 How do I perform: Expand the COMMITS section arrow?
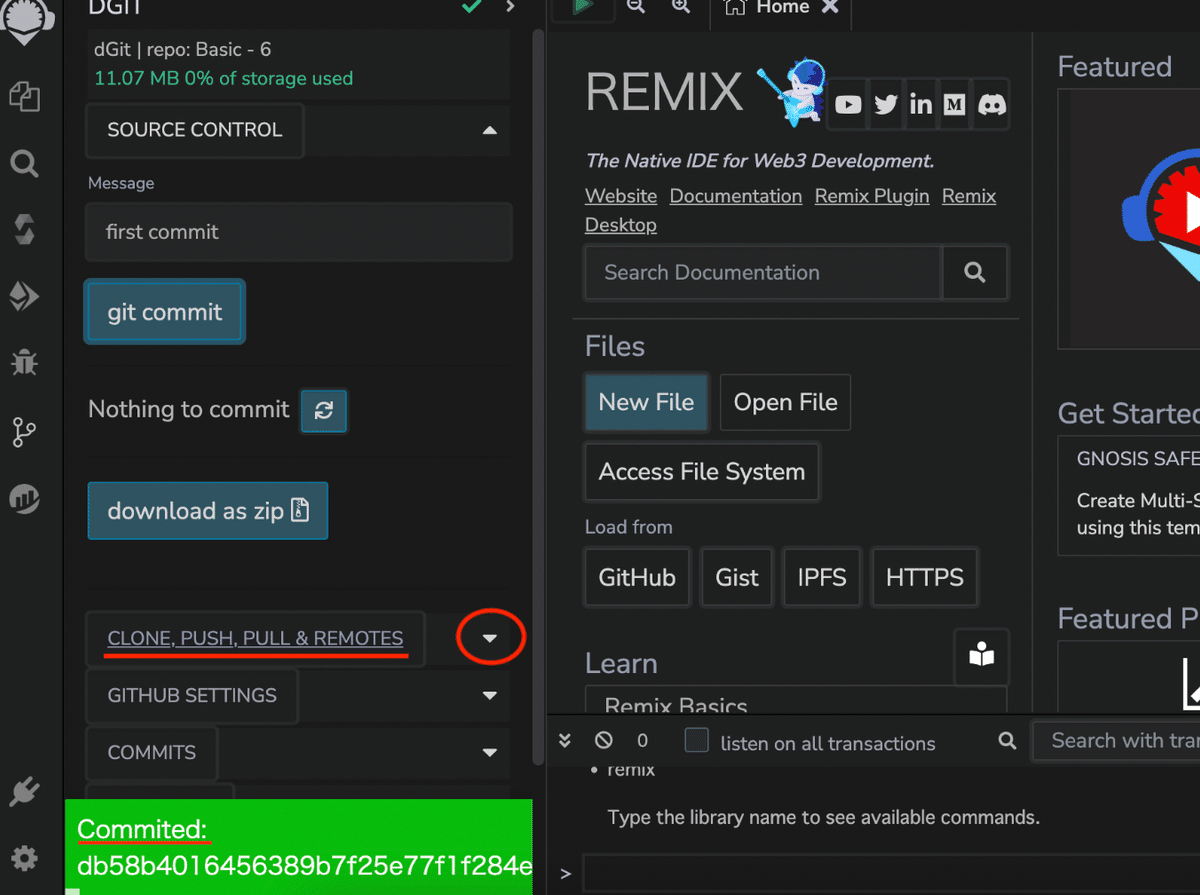489,752
